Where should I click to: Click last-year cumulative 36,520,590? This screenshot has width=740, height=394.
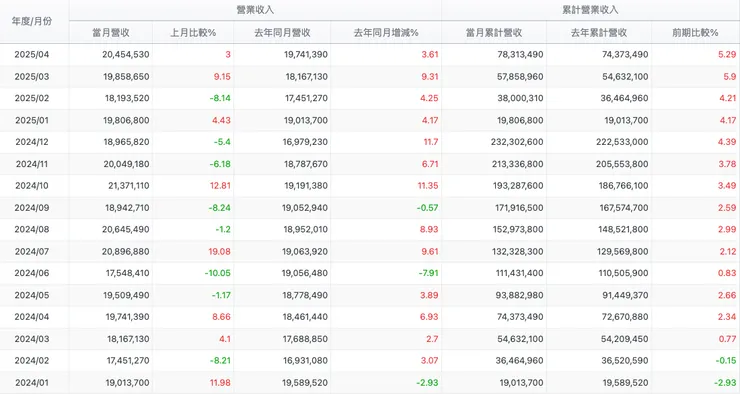click(625, 360)
